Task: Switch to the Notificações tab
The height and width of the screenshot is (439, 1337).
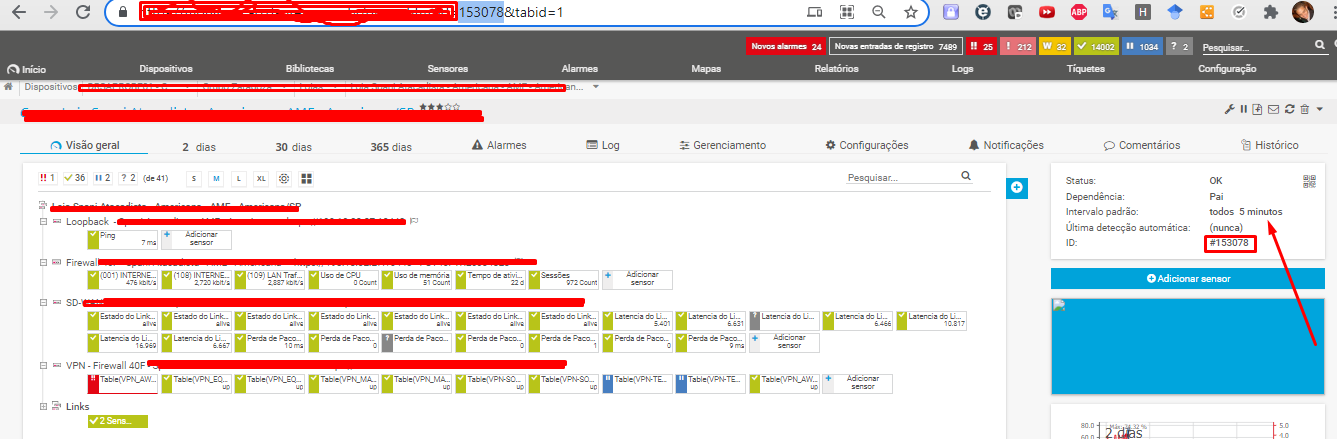Action: click(x=1006, y=145)
